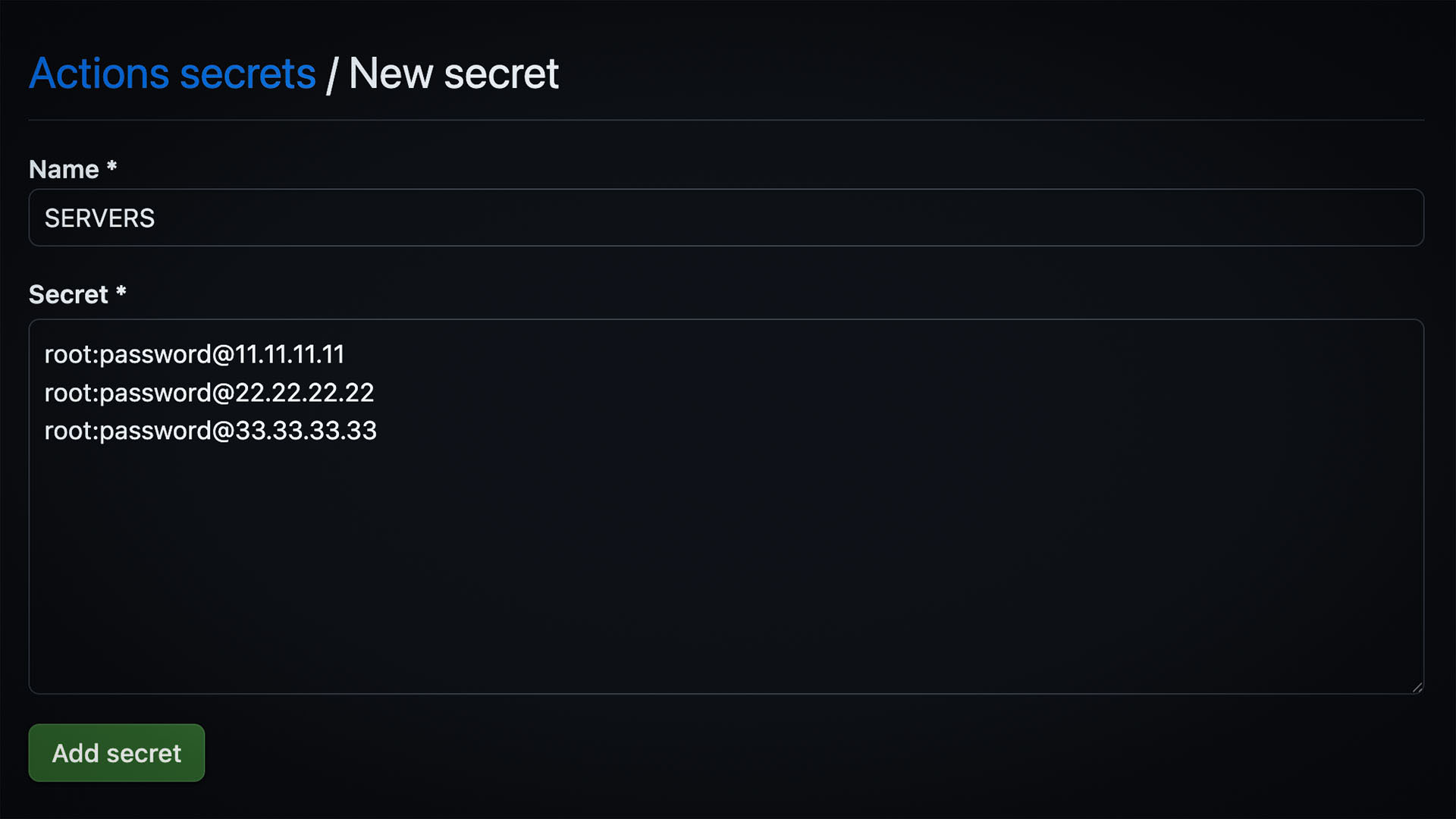The width and height of the screenshot is (1456, 819).
Task: Click the New secret heading
Action: click(x=453, y=73)
